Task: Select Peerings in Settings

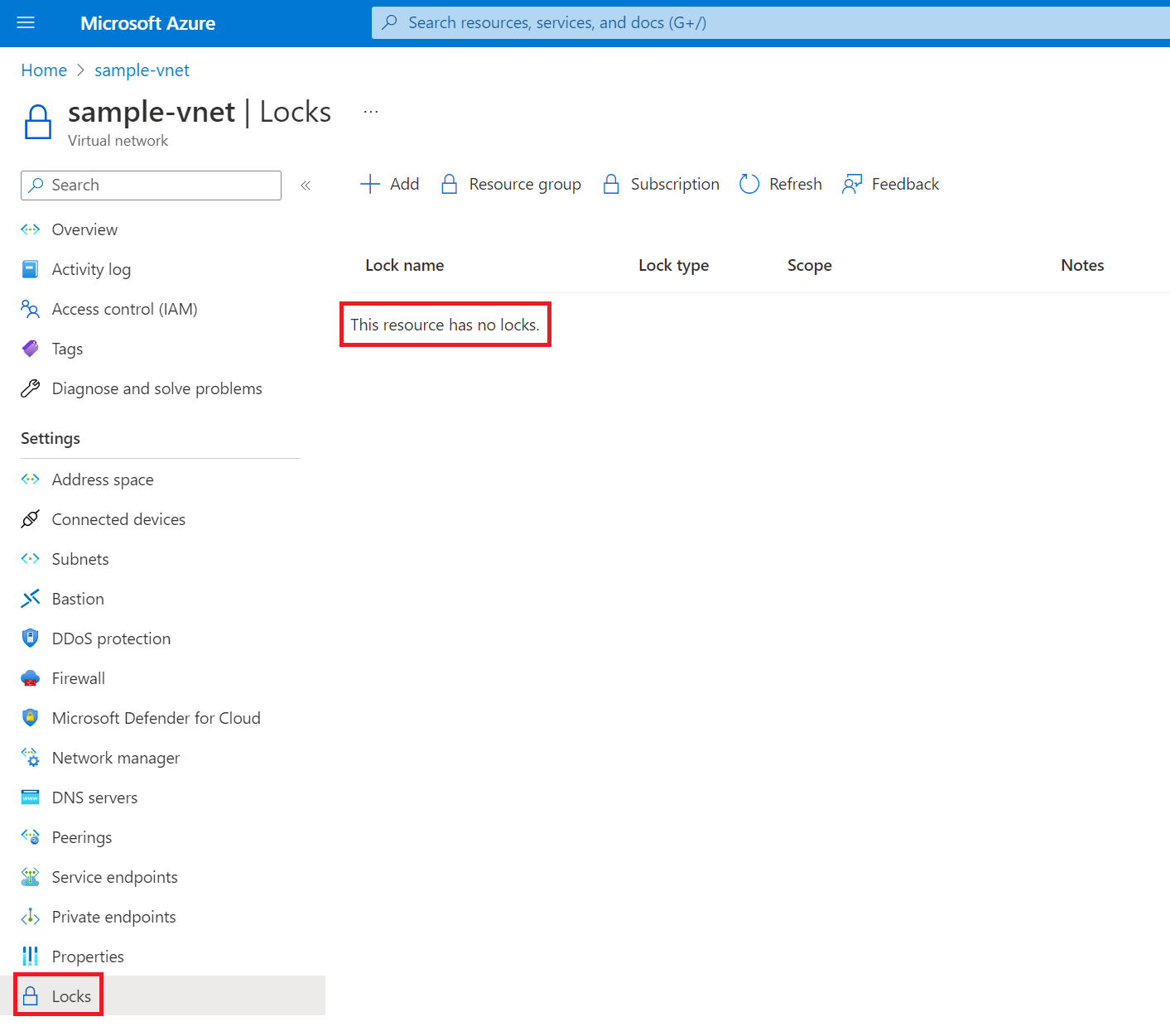Action: coord(82,837)
